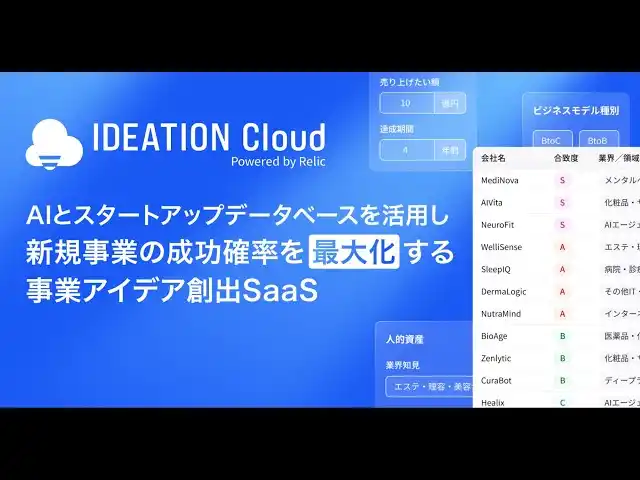
Task: Click the A grade badge for DermaLogic
Action: pyautogui.click(x=562, y=291)
